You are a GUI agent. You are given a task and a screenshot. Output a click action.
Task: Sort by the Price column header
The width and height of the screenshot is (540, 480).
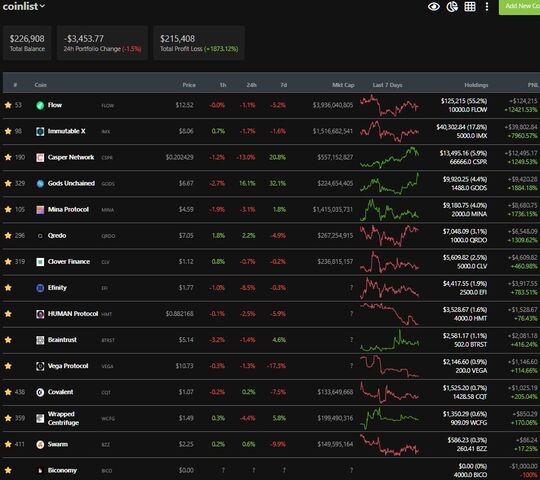[189, 85]
